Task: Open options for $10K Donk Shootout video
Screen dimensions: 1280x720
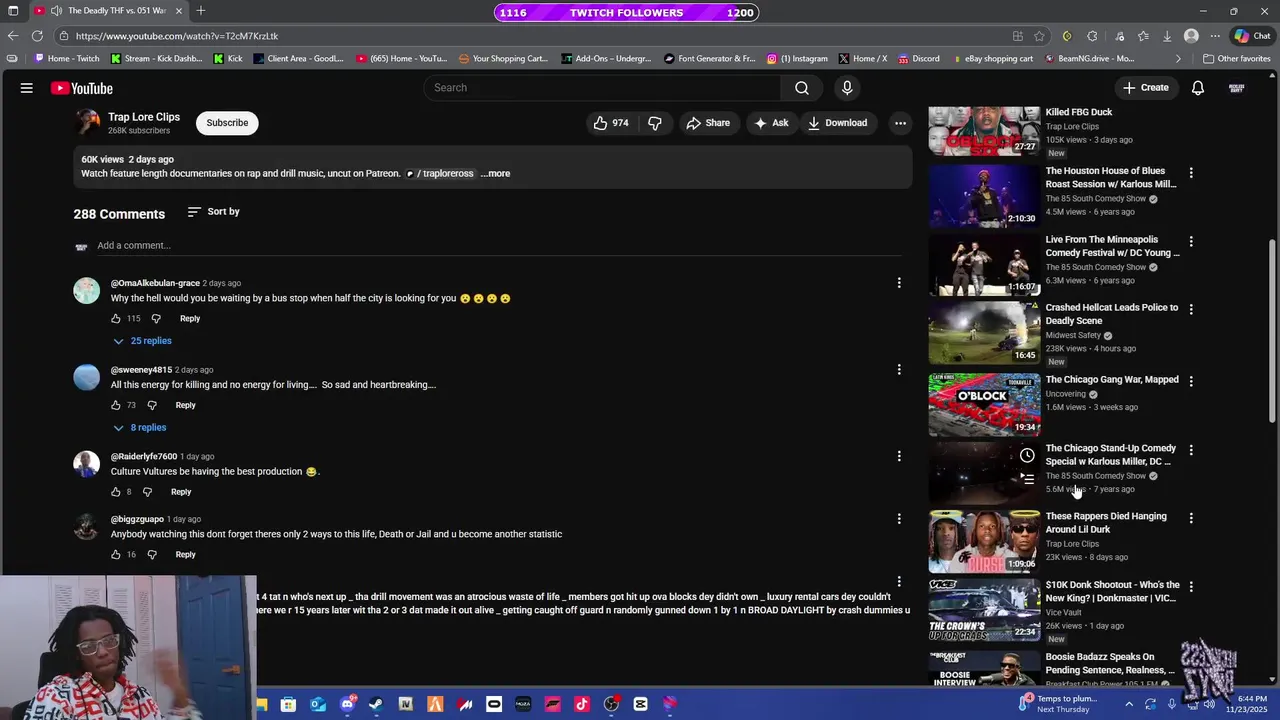Action: click(1190, 587)
